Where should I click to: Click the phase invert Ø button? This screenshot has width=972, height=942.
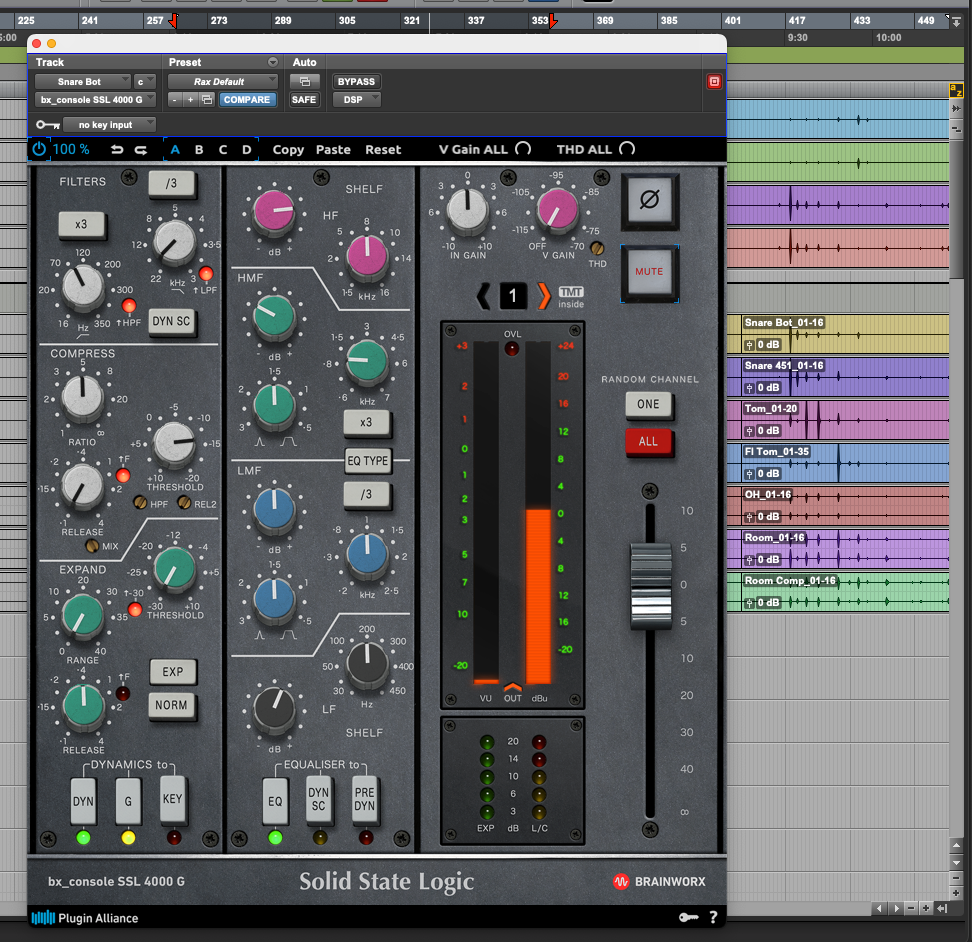[x=650, y=201]
